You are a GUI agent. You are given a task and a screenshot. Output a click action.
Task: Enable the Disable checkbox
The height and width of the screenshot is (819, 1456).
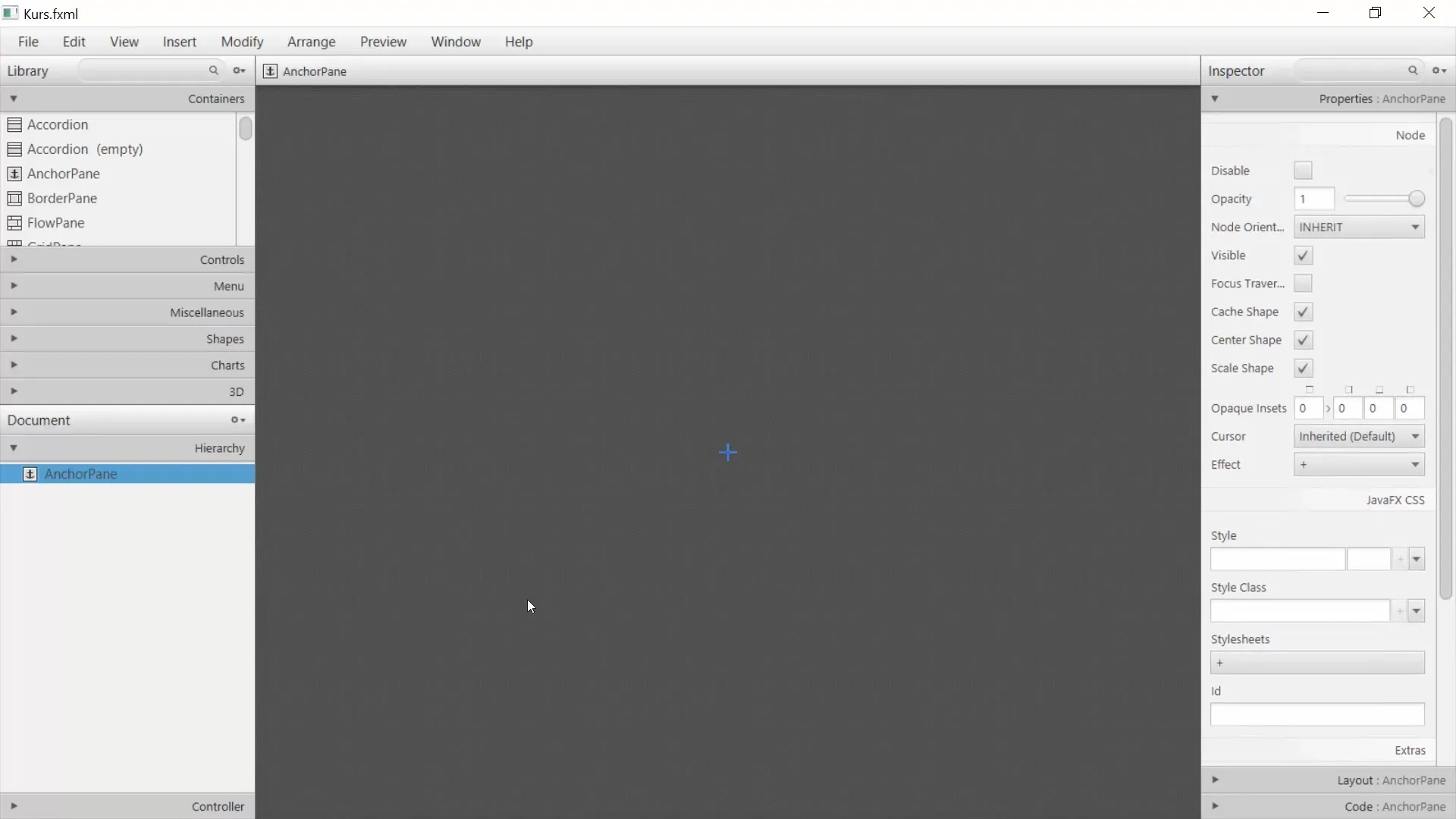click(x=1303, y=171)
